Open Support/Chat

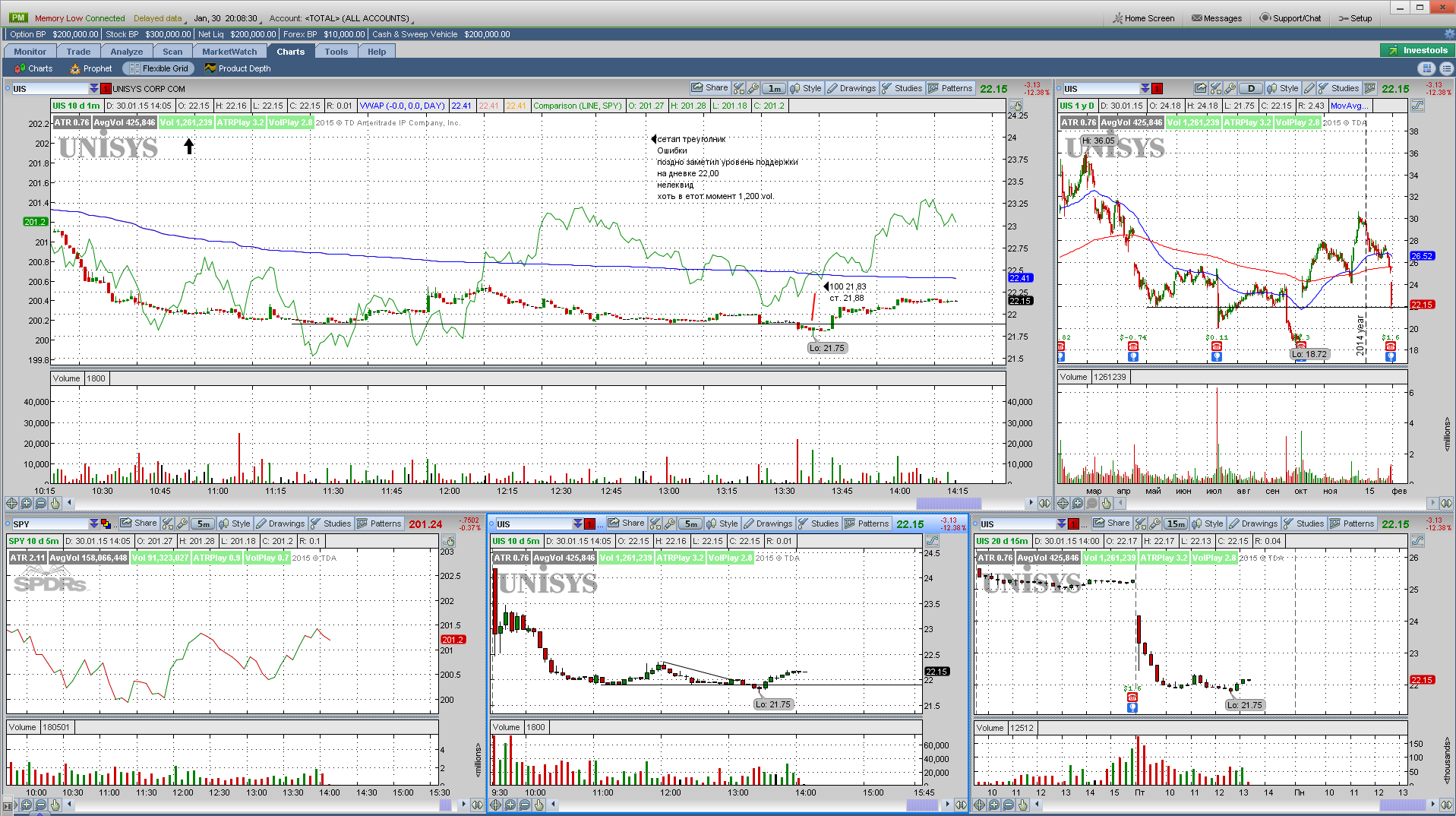pos(1290,18)
